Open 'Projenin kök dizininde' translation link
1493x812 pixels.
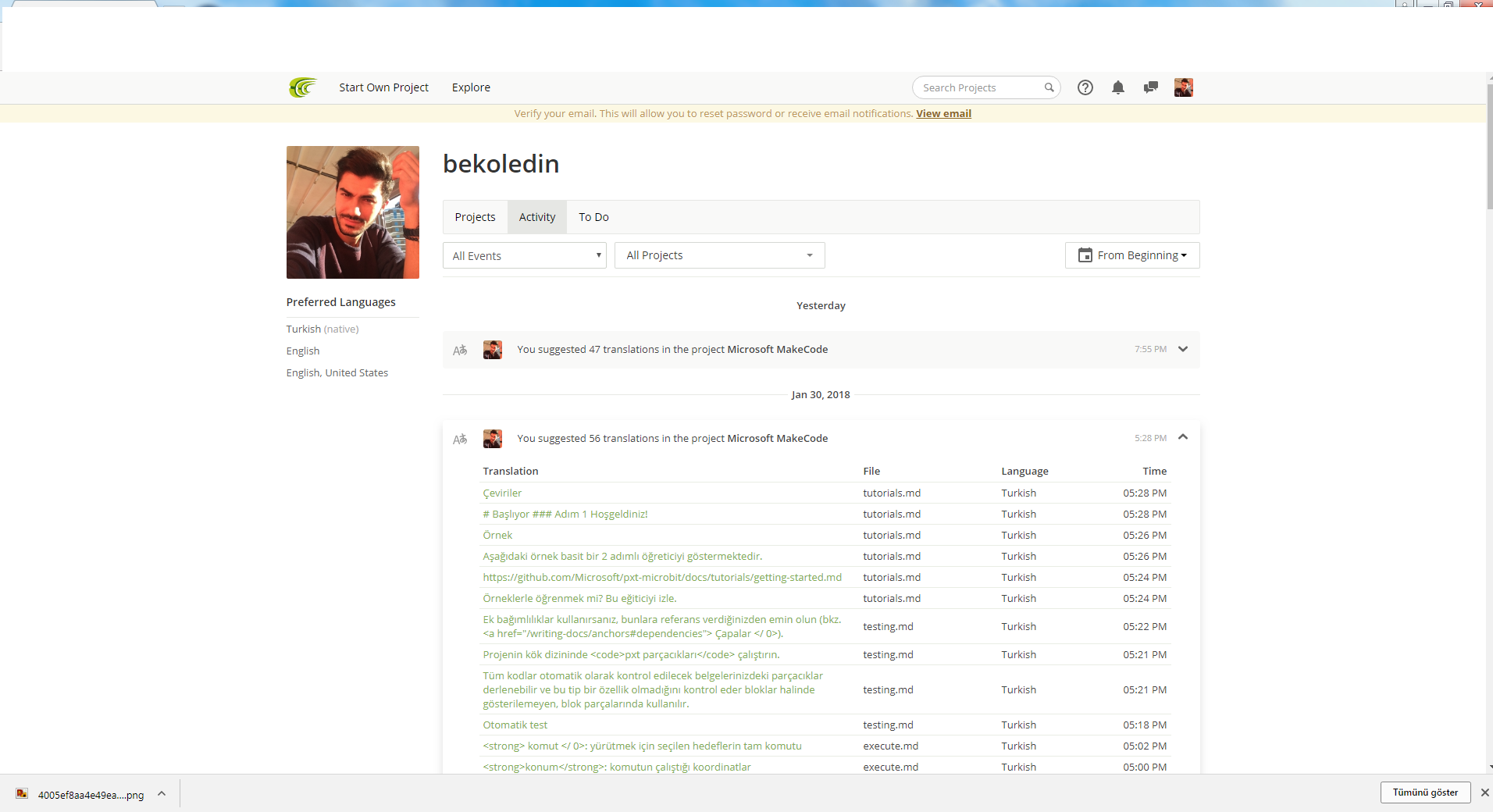tap(631, 654)
